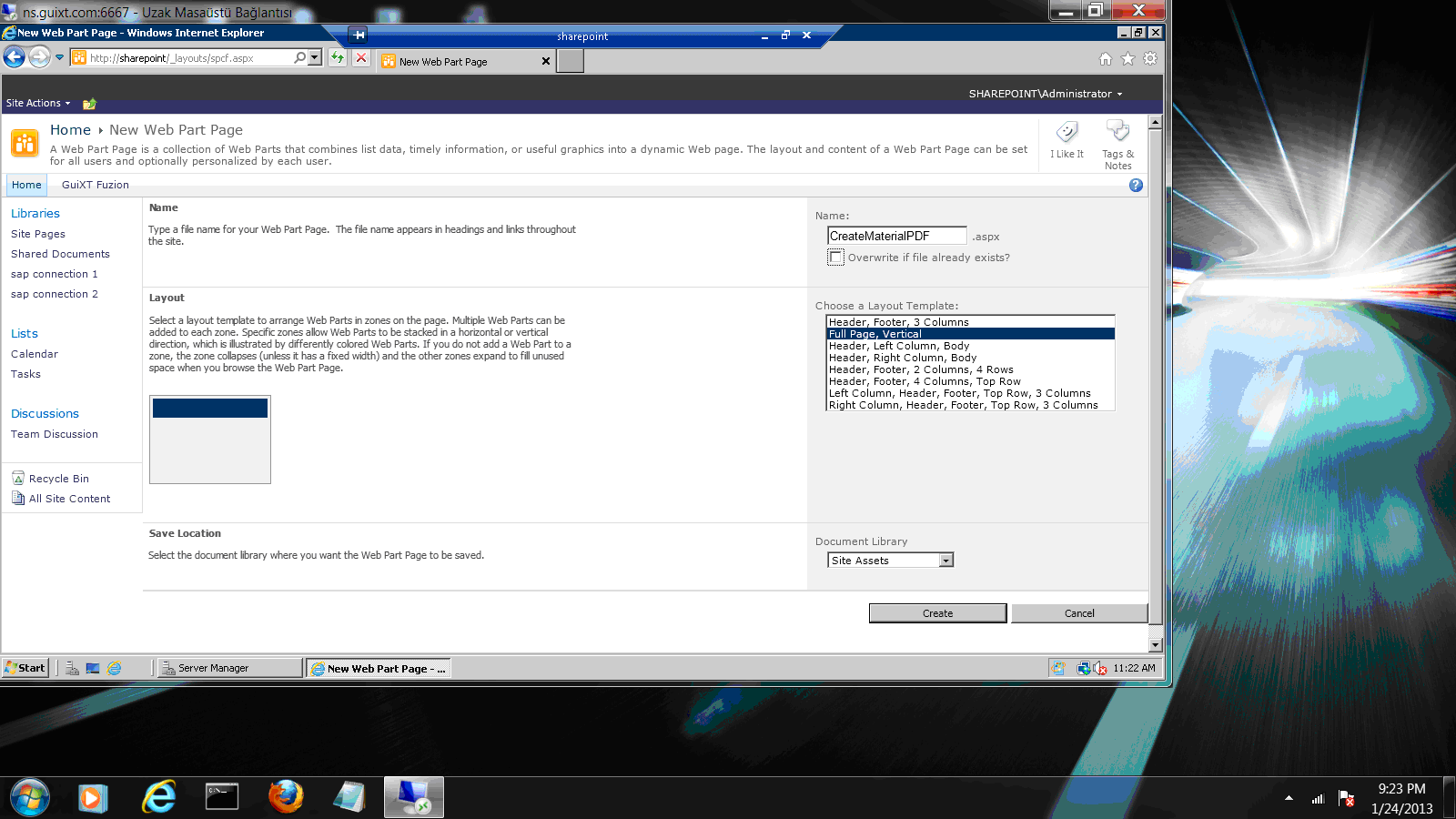Image resolution: width=1456 pixels, height=819 pixels.
Task: Open Shared Documents link
Action: click(60, 254)
